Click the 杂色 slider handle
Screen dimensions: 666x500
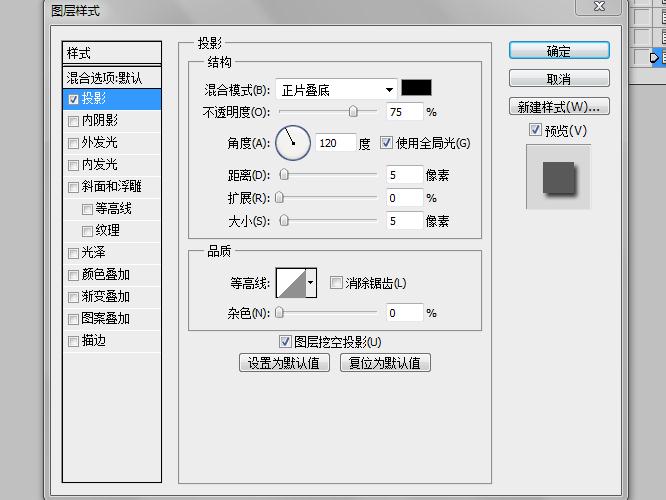coord(279,312)
